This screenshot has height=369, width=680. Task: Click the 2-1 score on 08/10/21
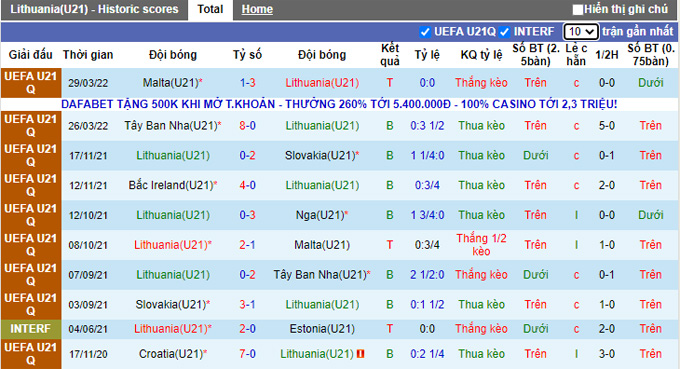coord(248,245)
